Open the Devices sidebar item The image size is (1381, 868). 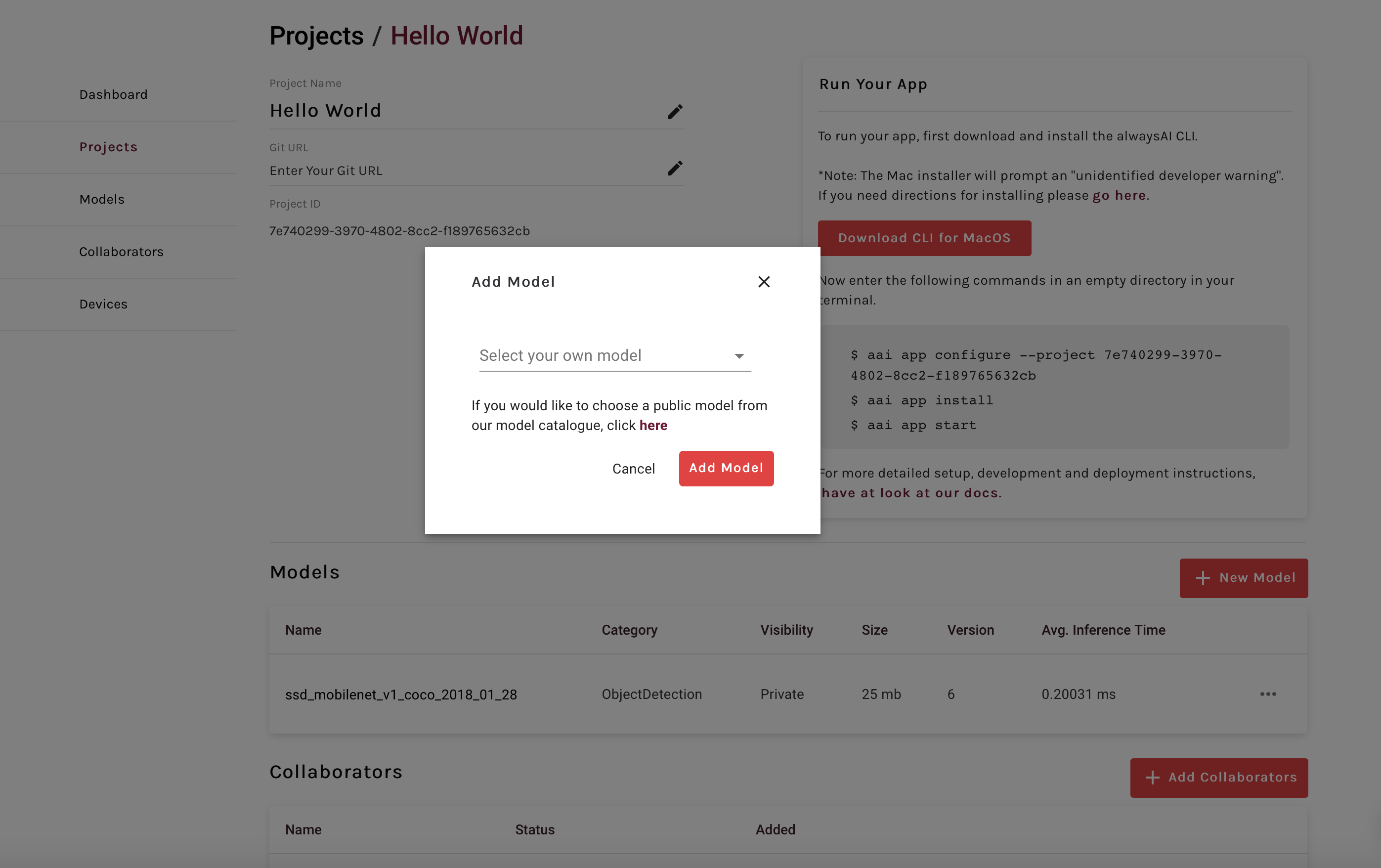[103, 304]
